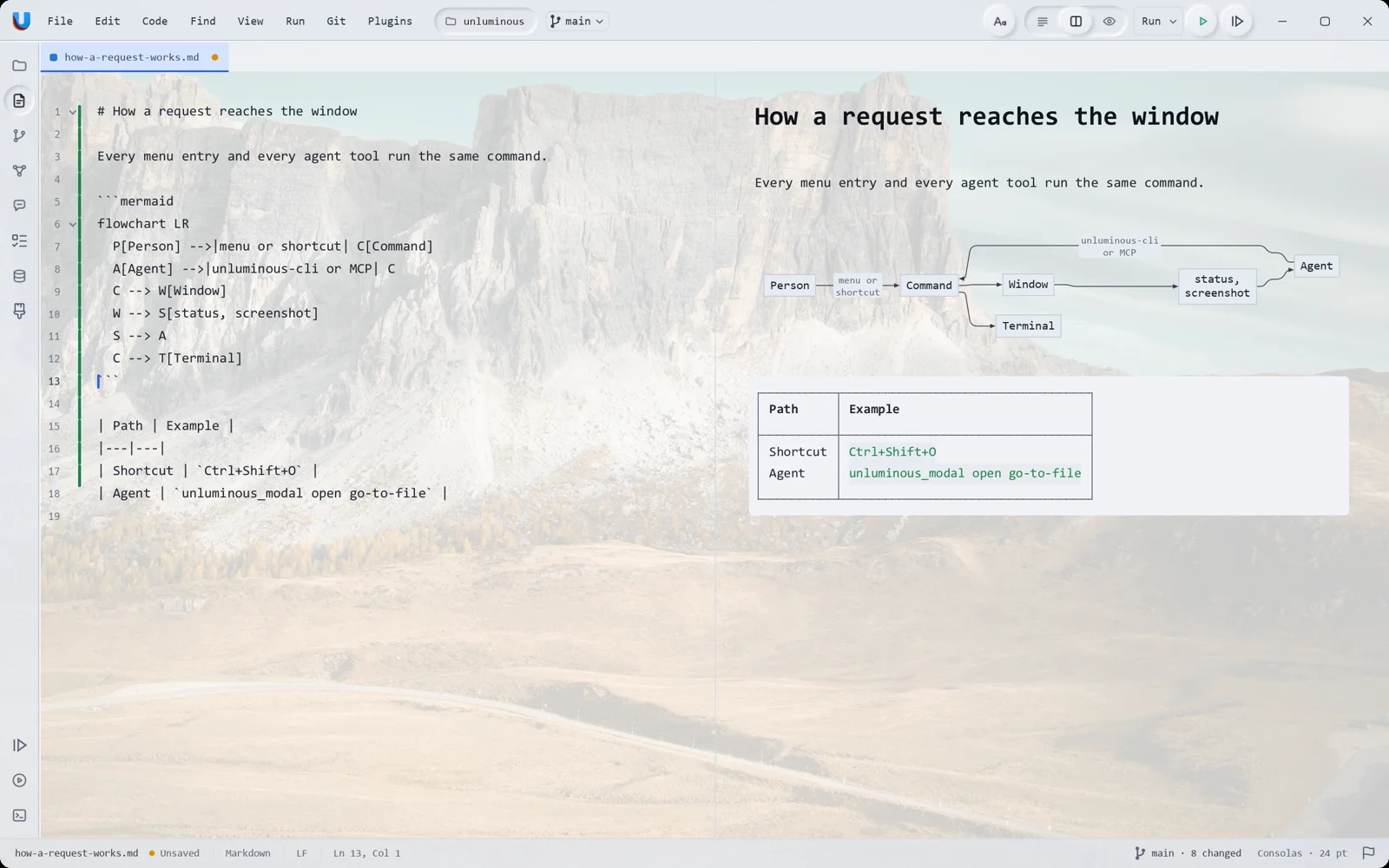Image resolution: width=1389 pixels, height=868 pixels.
Task: Open the Run configuration dropdown
Action: click(x=1159, y=22)
